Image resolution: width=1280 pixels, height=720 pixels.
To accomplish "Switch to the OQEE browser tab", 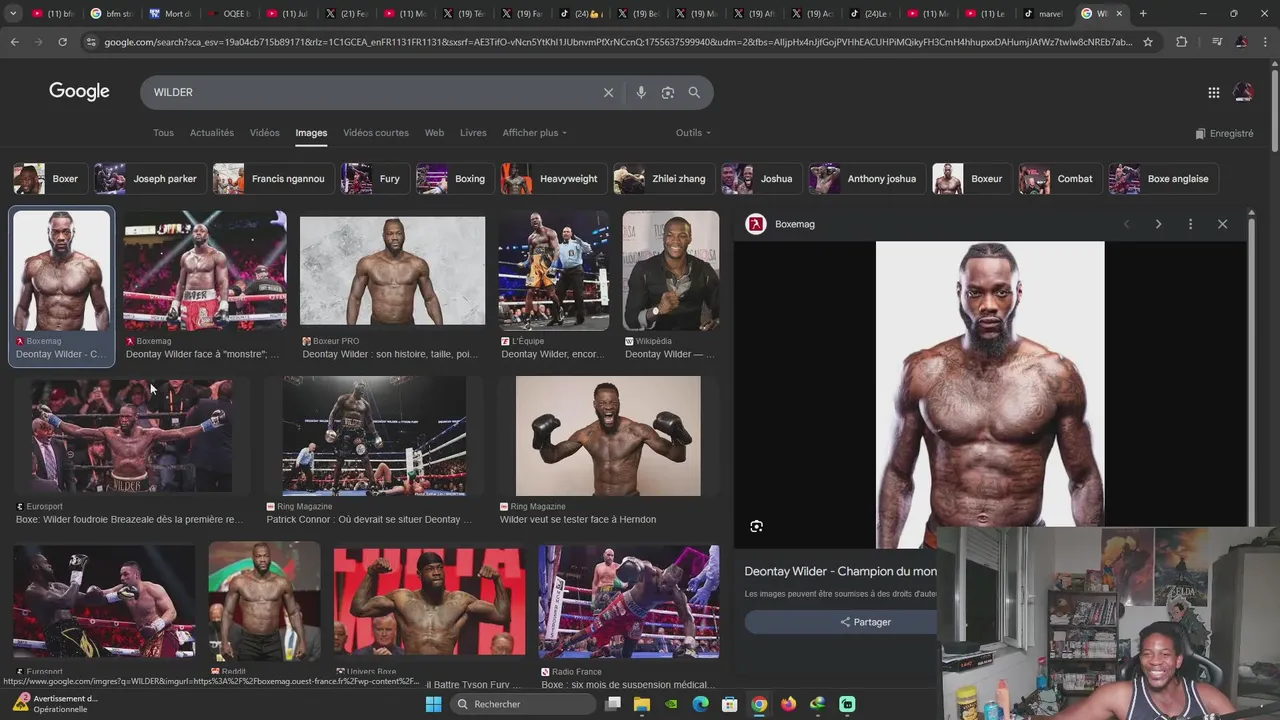I will pyautogui.click(x=229, y=13).
